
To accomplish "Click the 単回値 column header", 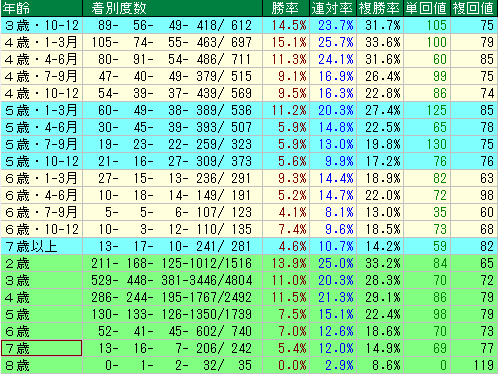I will pos(427,8).
